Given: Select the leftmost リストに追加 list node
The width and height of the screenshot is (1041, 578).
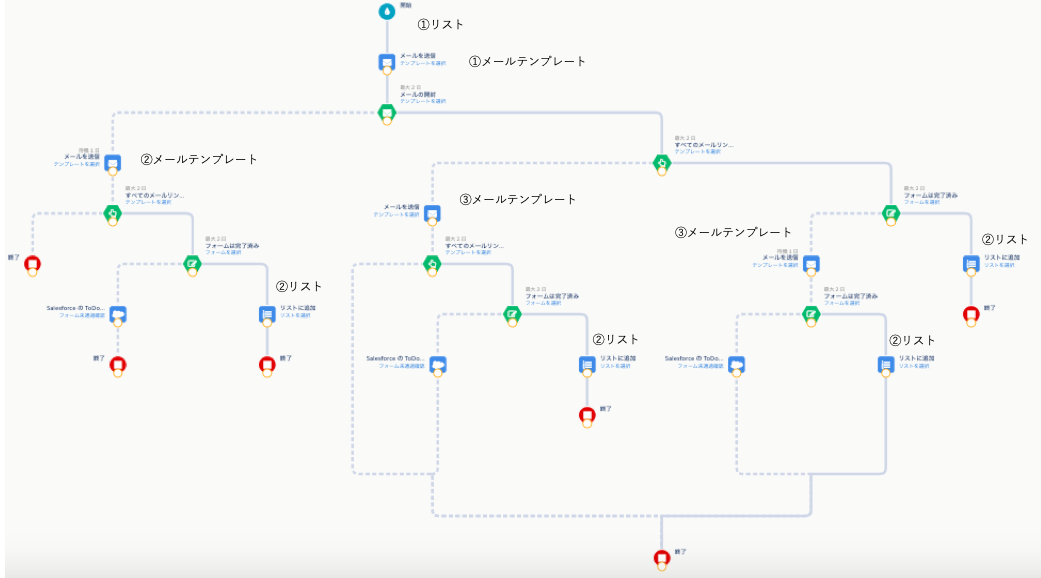Looking at the screenshot, I should [x=268, y=314].
